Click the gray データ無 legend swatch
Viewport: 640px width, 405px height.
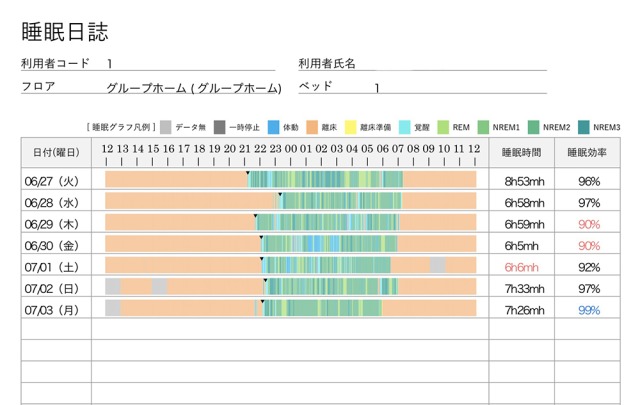[x=166, y=127]
